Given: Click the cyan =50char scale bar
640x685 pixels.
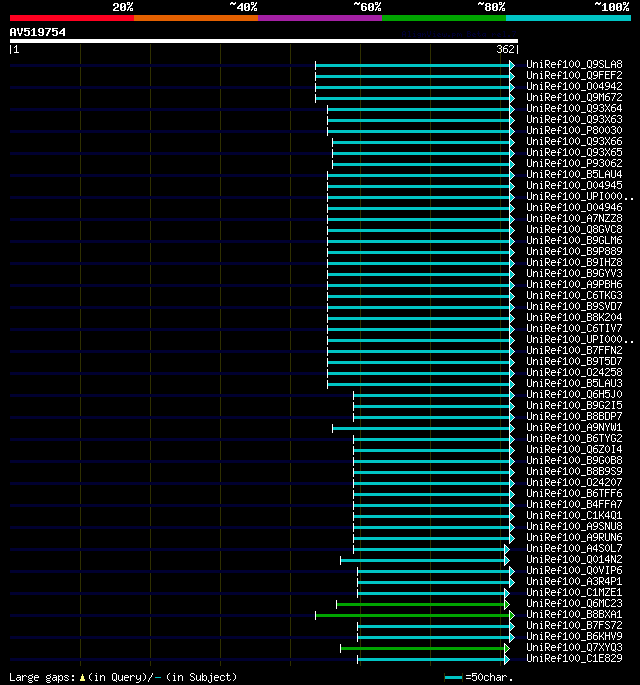Looking at the screenshot, I should pos(453,678).
